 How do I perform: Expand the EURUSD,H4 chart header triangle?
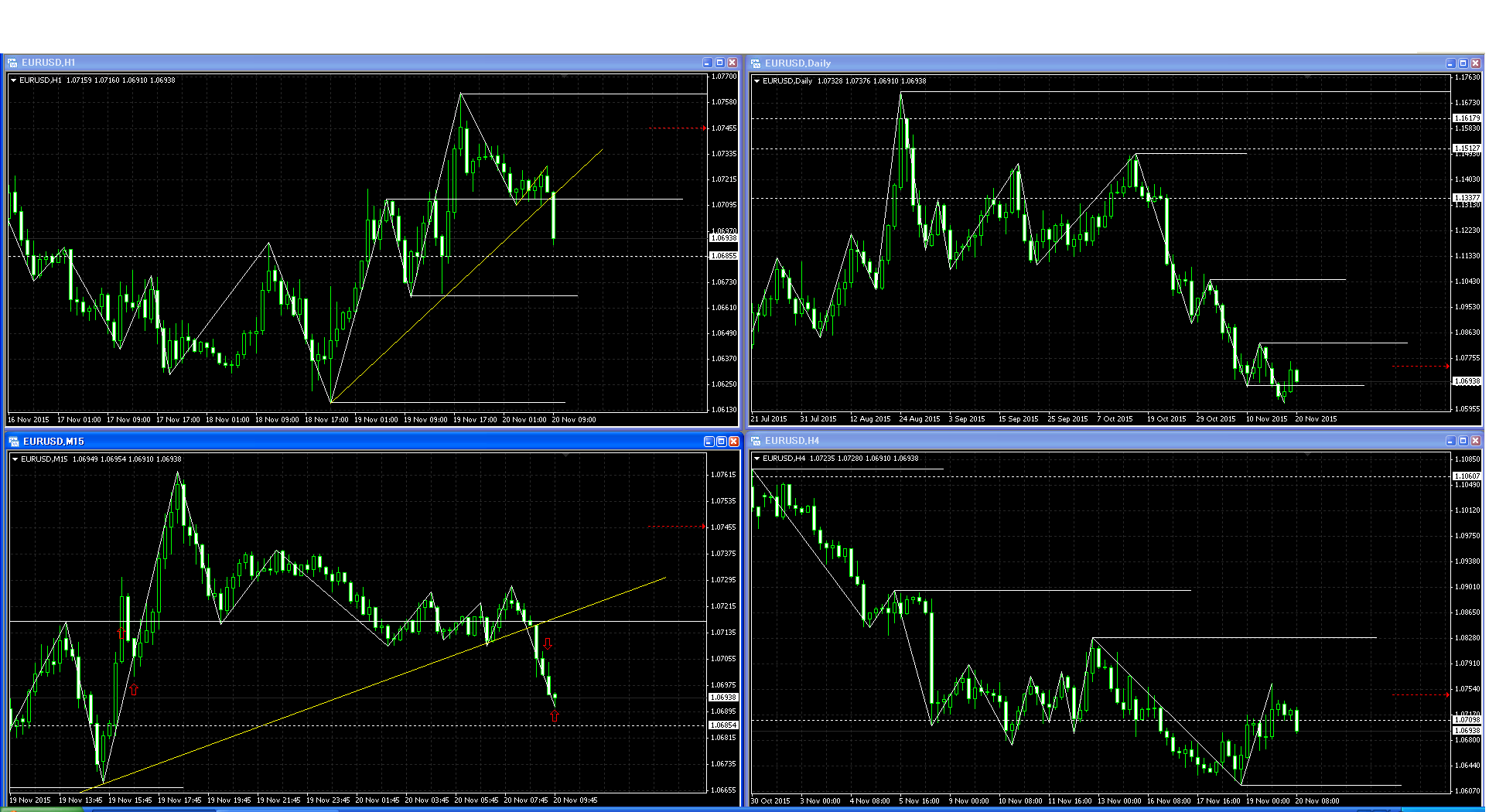(x=756, y=459)
